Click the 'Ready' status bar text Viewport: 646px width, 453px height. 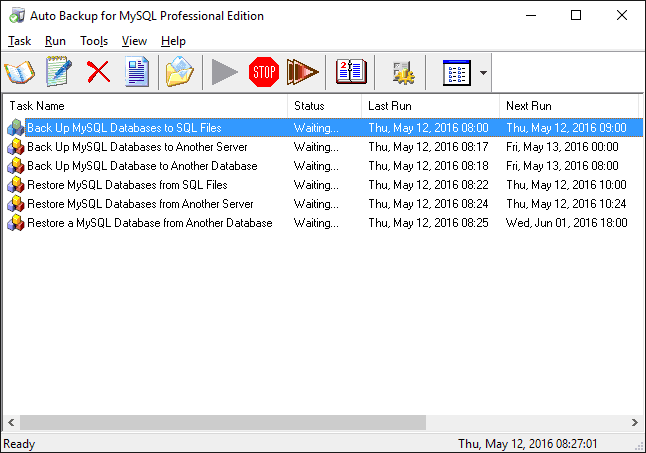pyautogui.click(x=19, y=444)
